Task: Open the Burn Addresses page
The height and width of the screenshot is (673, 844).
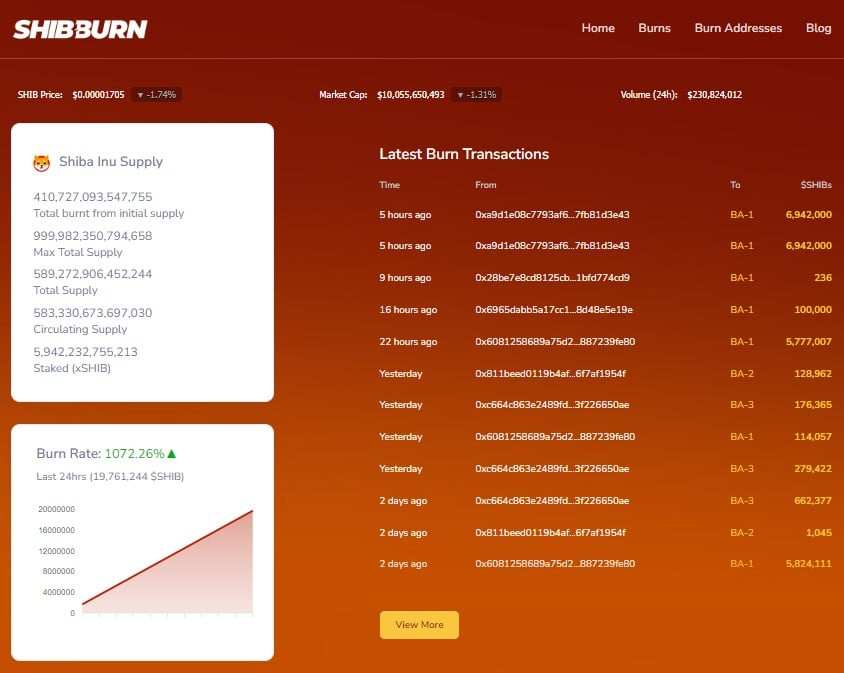Action: click(738, 28)
